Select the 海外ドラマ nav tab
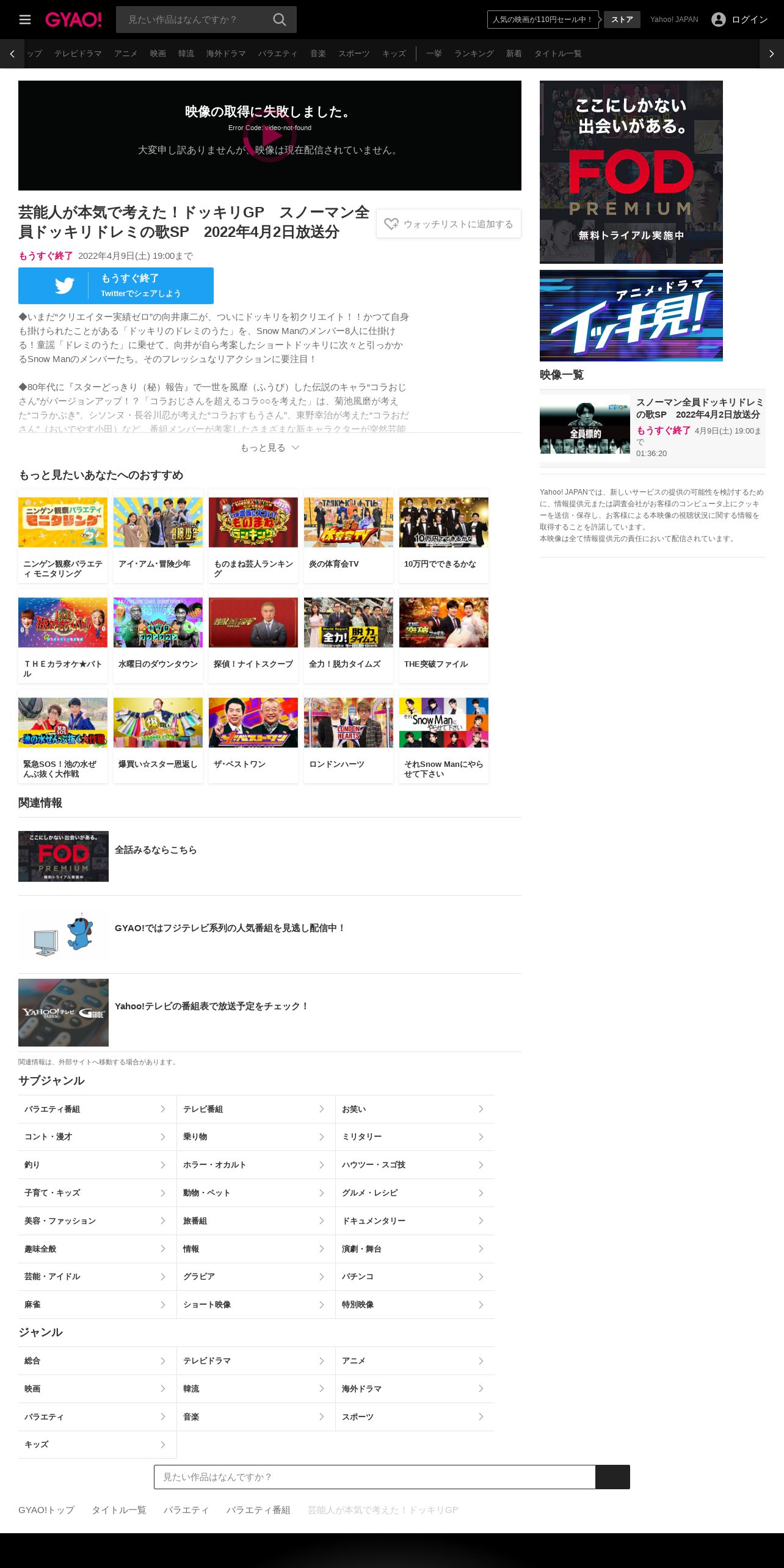 (226, 54)
